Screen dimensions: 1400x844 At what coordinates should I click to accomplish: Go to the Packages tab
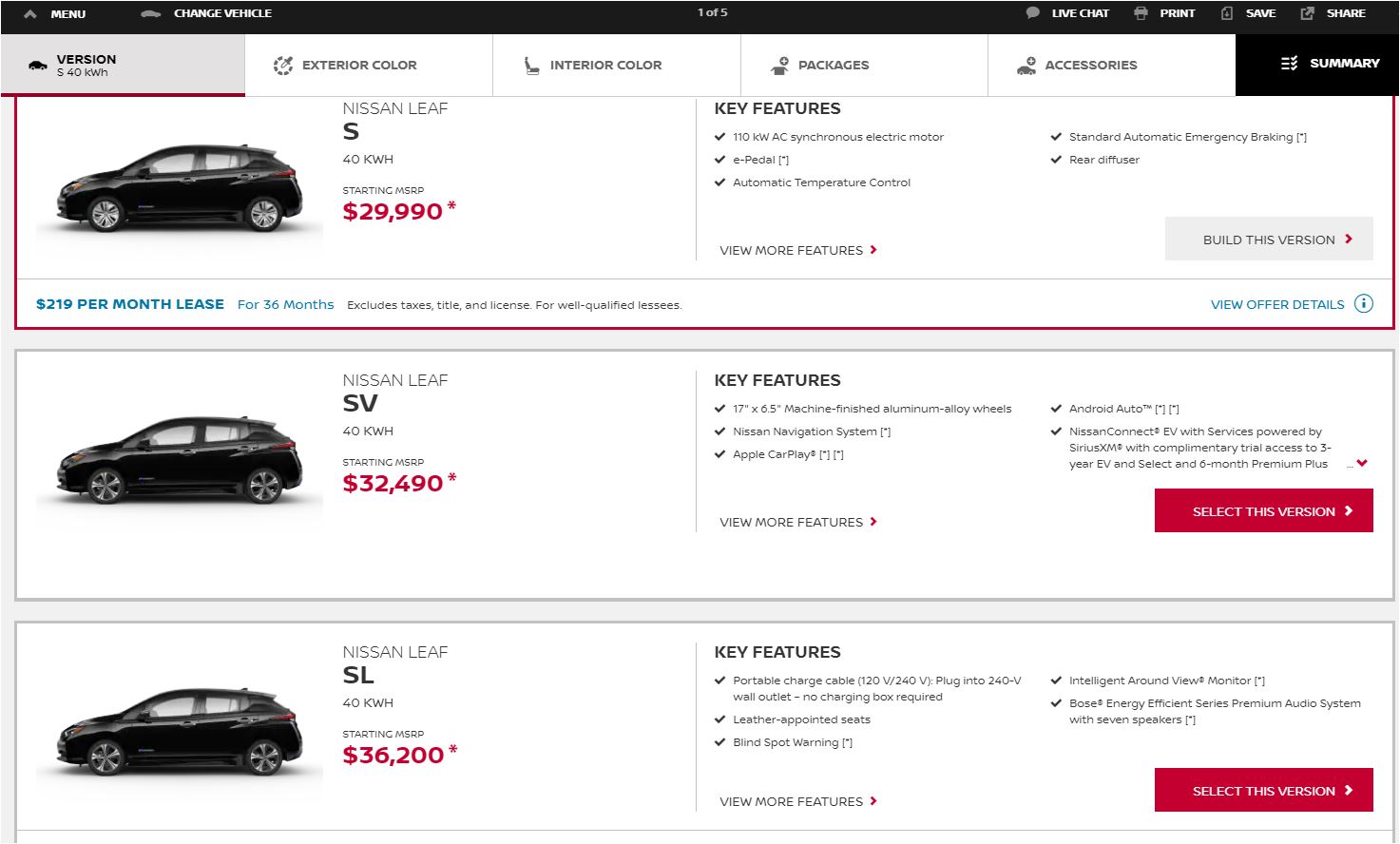click(x=833, y=66)
